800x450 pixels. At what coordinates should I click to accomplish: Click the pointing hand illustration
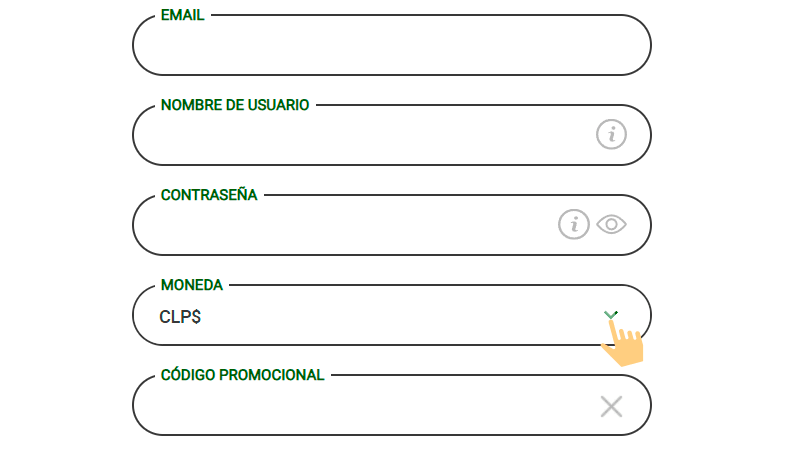[623, 346]
